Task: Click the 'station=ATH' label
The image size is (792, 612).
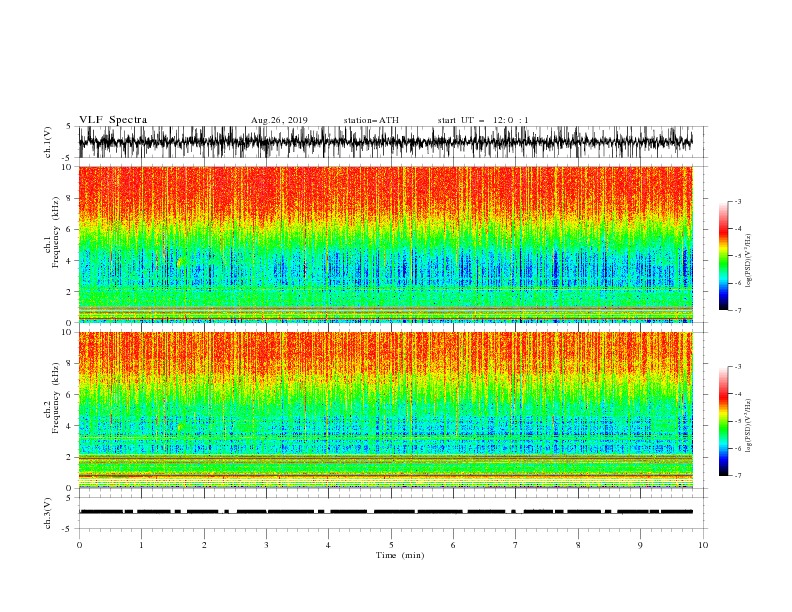Action: coord(371,120)
